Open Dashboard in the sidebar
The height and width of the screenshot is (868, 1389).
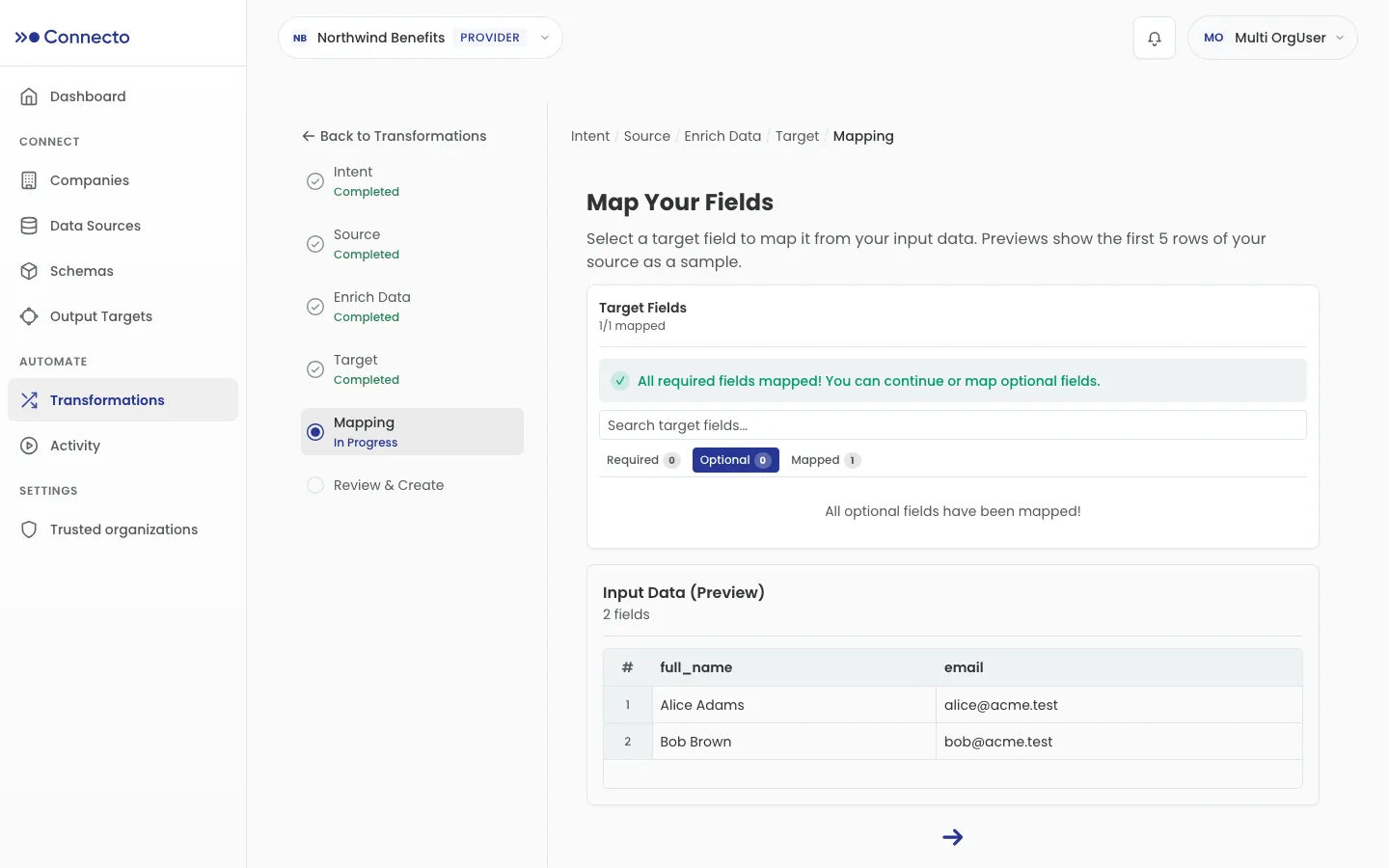123,96
